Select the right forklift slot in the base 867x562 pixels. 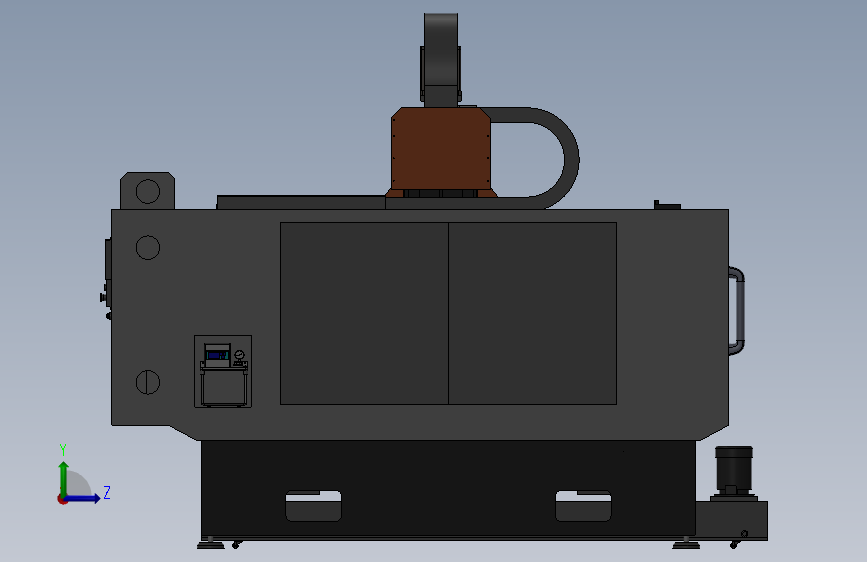tap(583, 506)
